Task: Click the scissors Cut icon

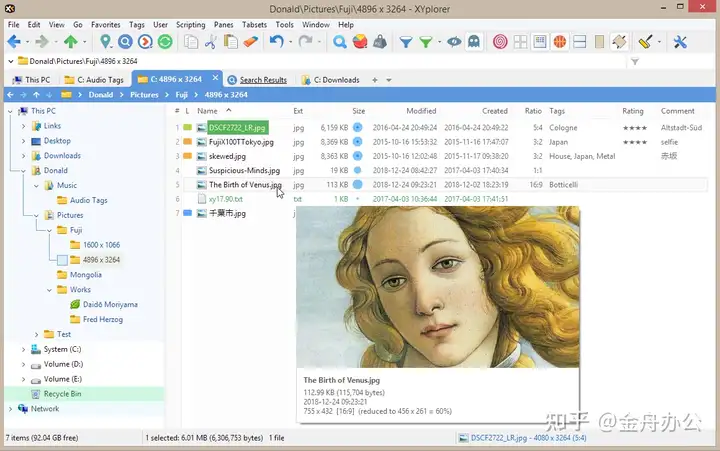Action: (x=211, y=42)
